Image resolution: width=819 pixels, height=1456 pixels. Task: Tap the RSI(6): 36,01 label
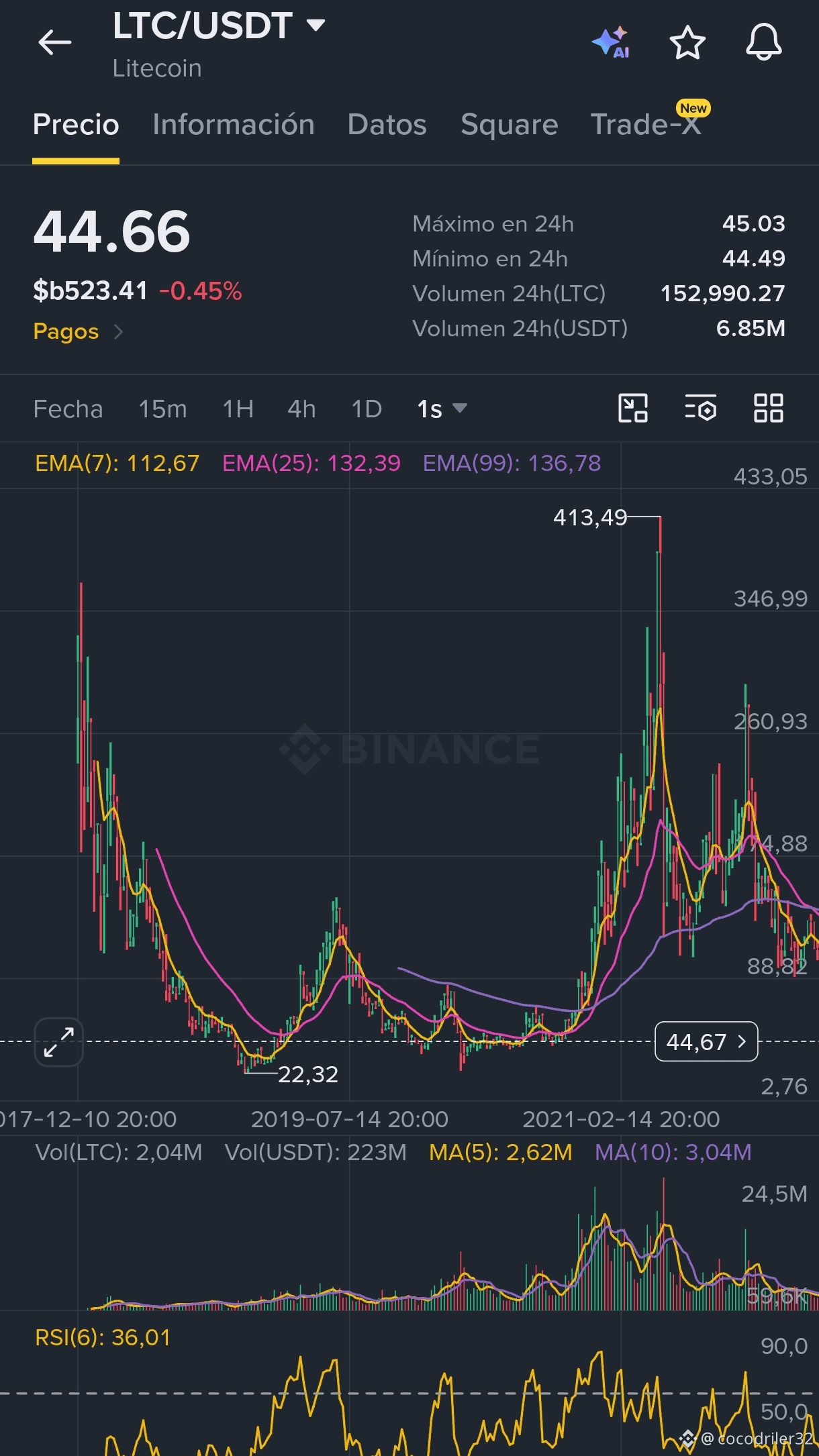103,1337
